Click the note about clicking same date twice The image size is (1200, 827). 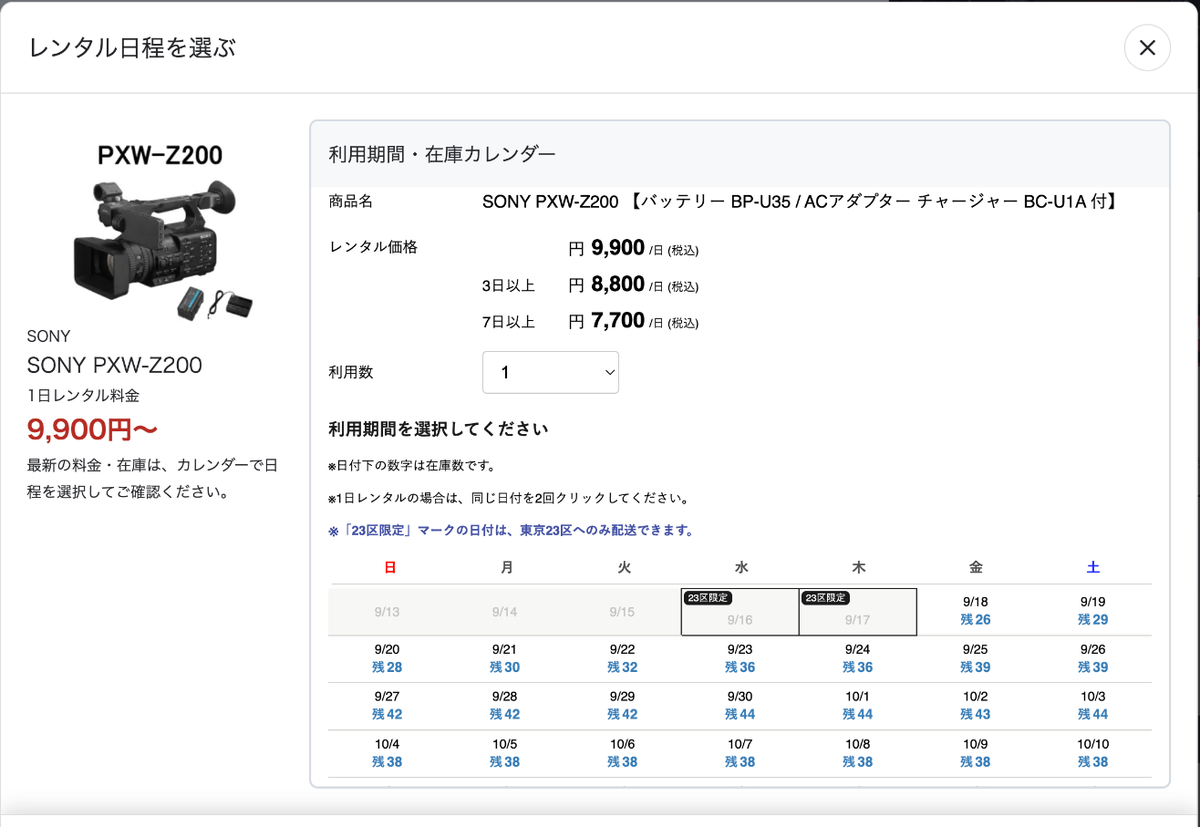(508, 498)
